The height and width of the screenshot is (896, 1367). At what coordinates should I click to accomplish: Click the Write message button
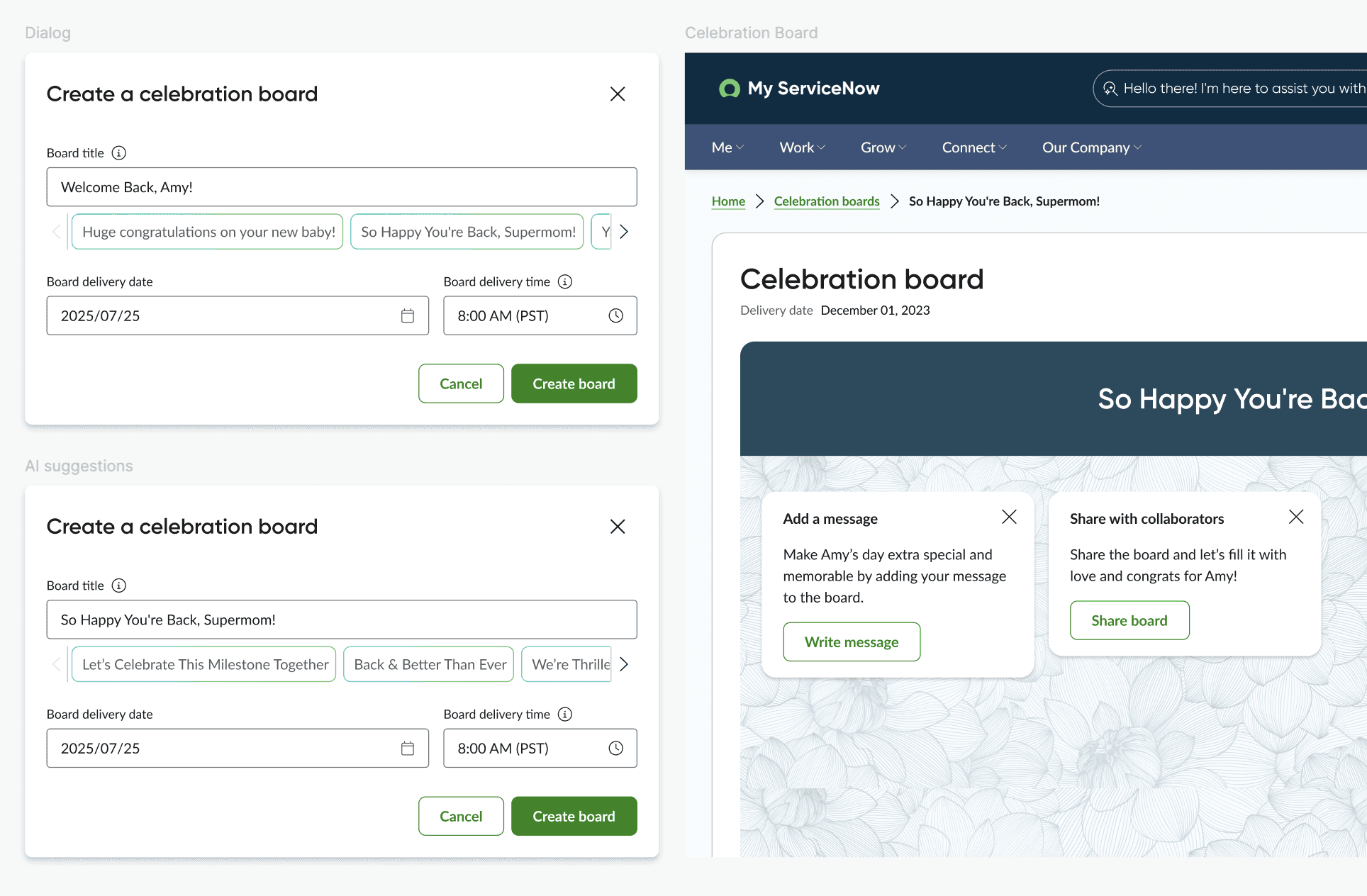tap(851, 642)
